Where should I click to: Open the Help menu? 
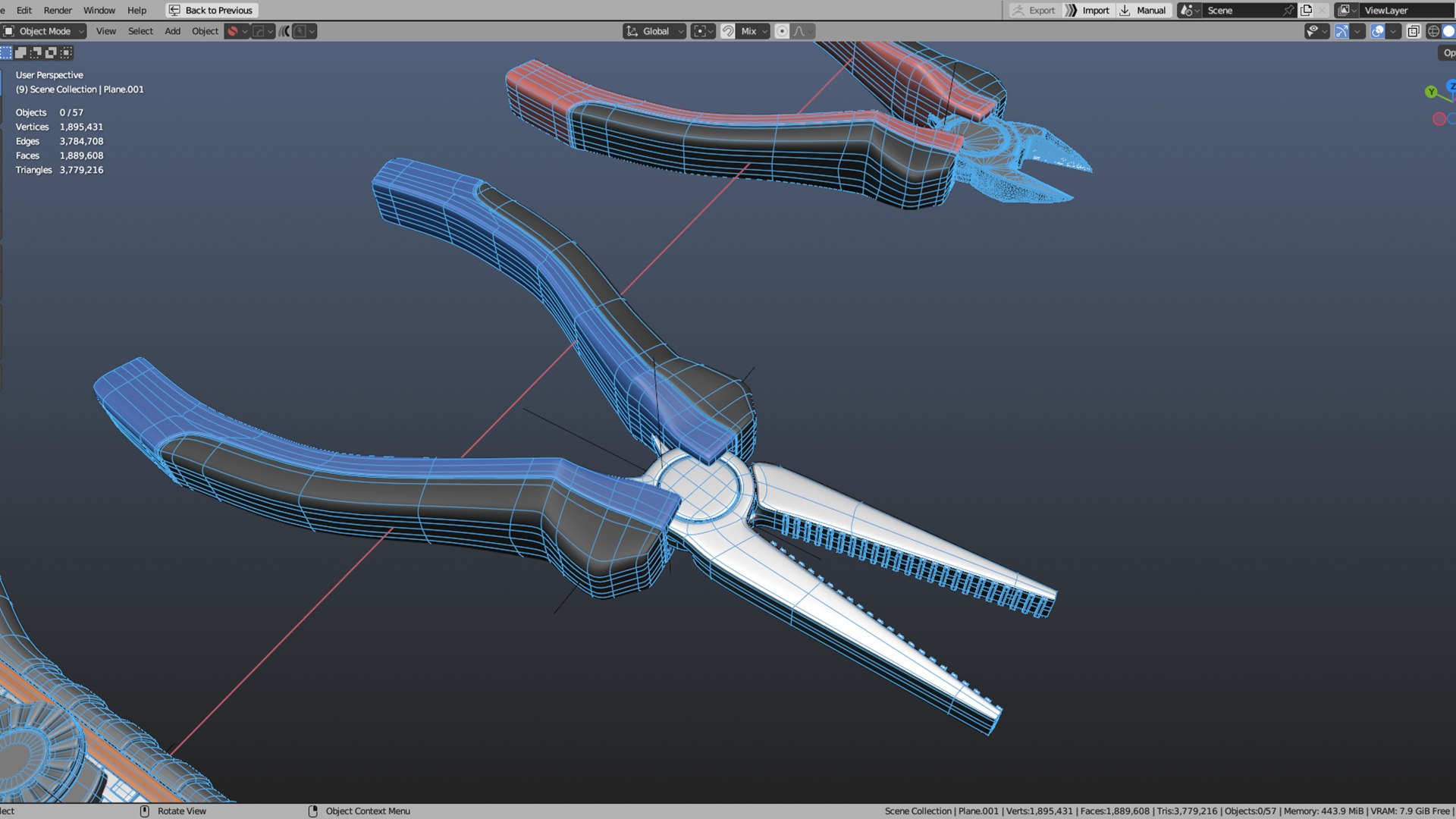click(136, 11)
